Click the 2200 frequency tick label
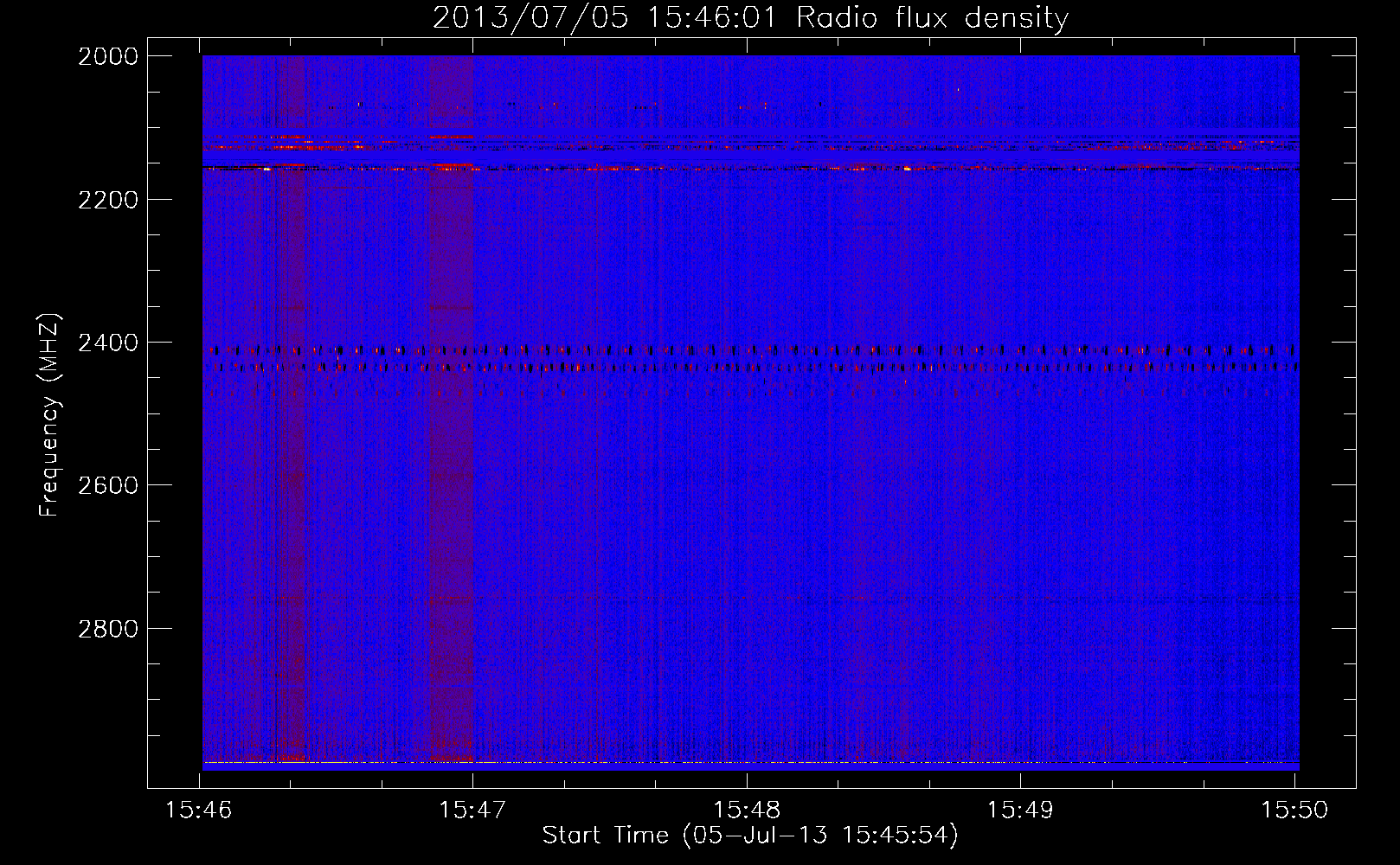The image size is (1400, 865). coord(108,200)
